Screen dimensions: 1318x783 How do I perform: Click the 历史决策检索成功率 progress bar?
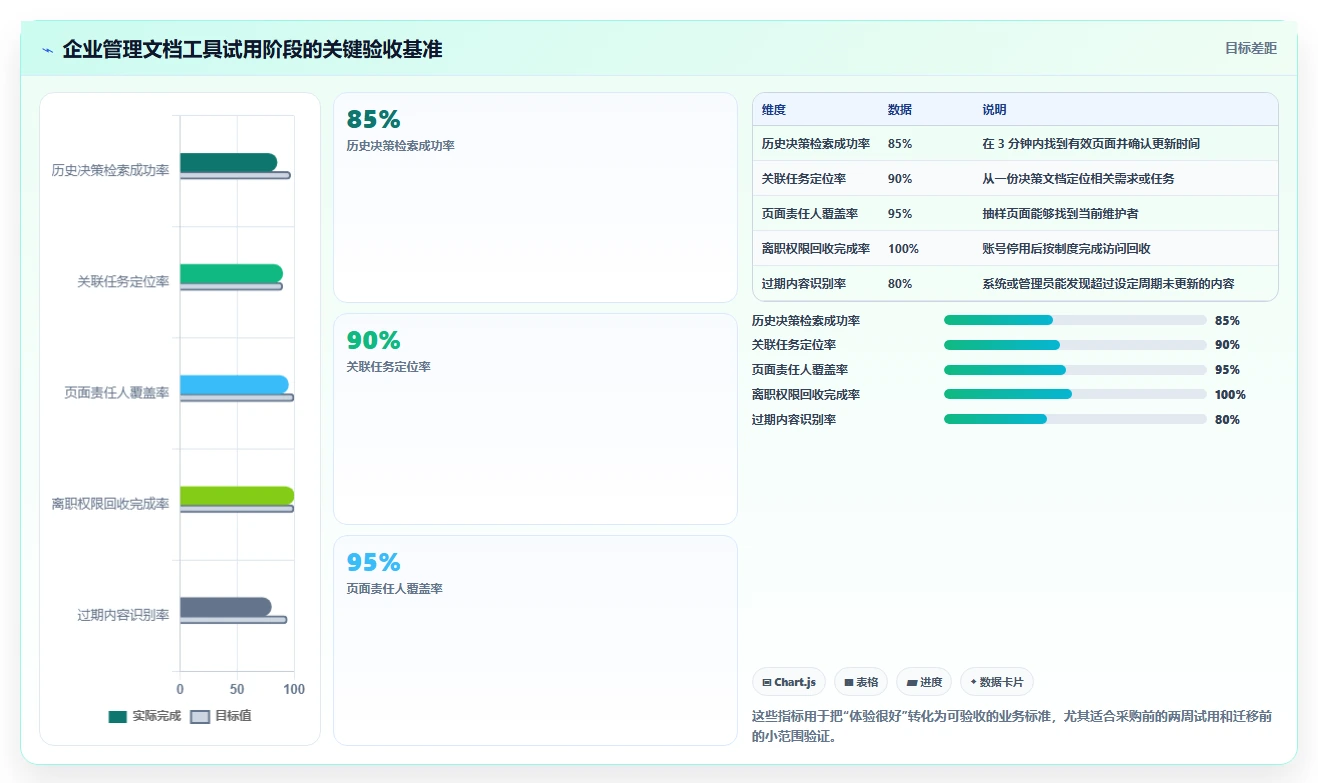tap(1075, 320)
